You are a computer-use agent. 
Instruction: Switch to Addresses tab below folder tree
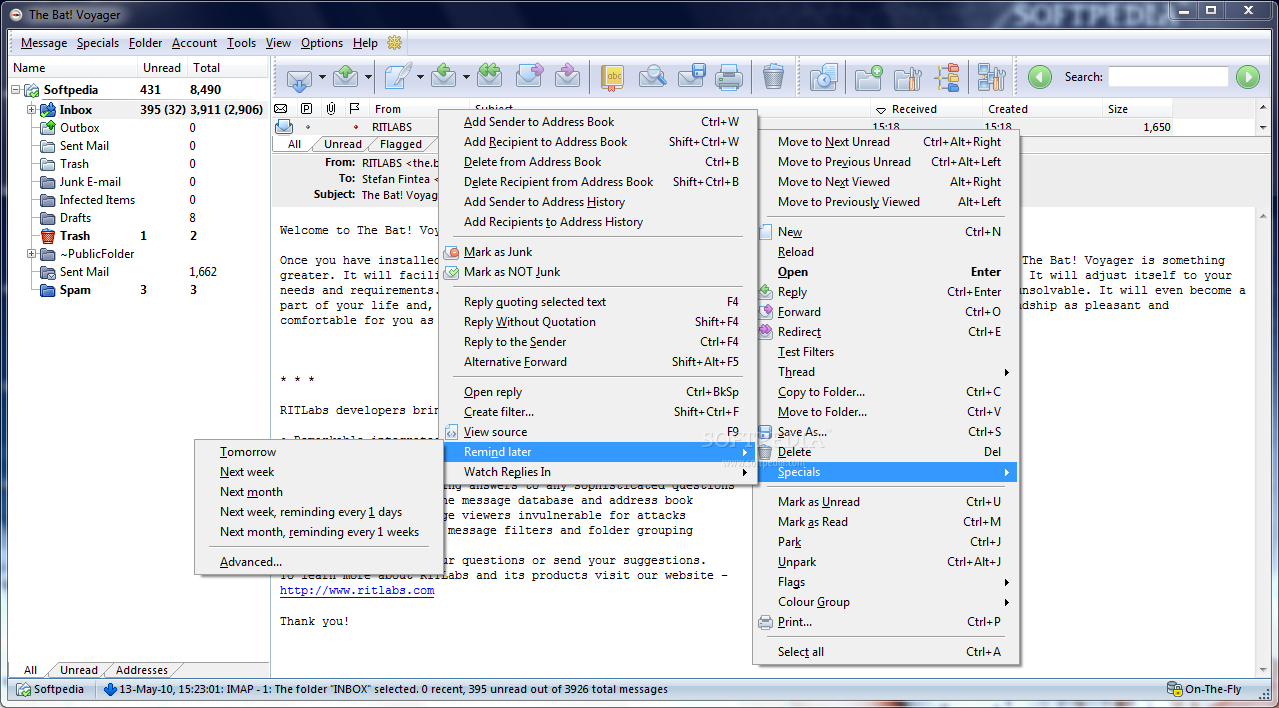click(x=142, y=670)
